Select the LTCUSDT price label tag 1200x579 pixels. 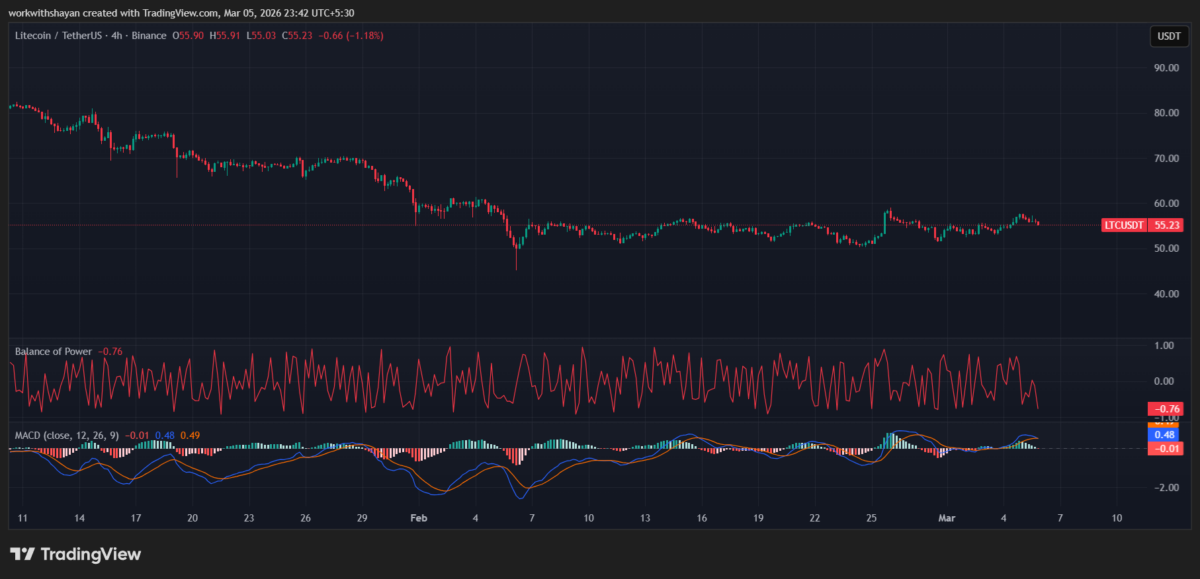1124,225
